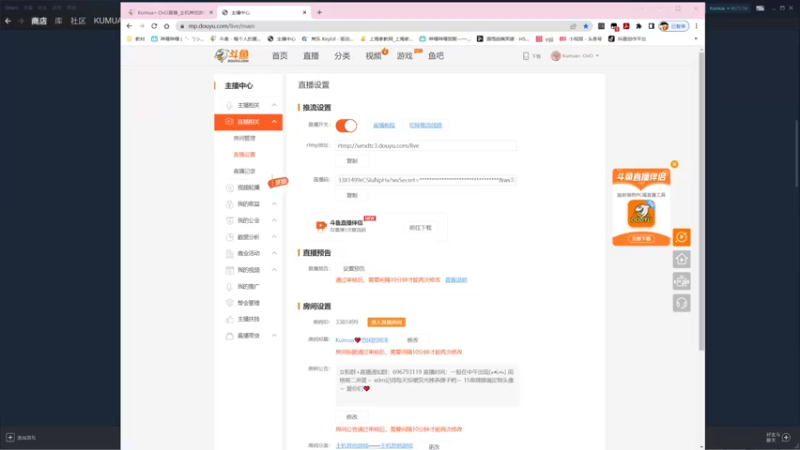This screenshot has height=450, width=800.
Task: Click the rtmp address input field
Action: tap(426, 145)
